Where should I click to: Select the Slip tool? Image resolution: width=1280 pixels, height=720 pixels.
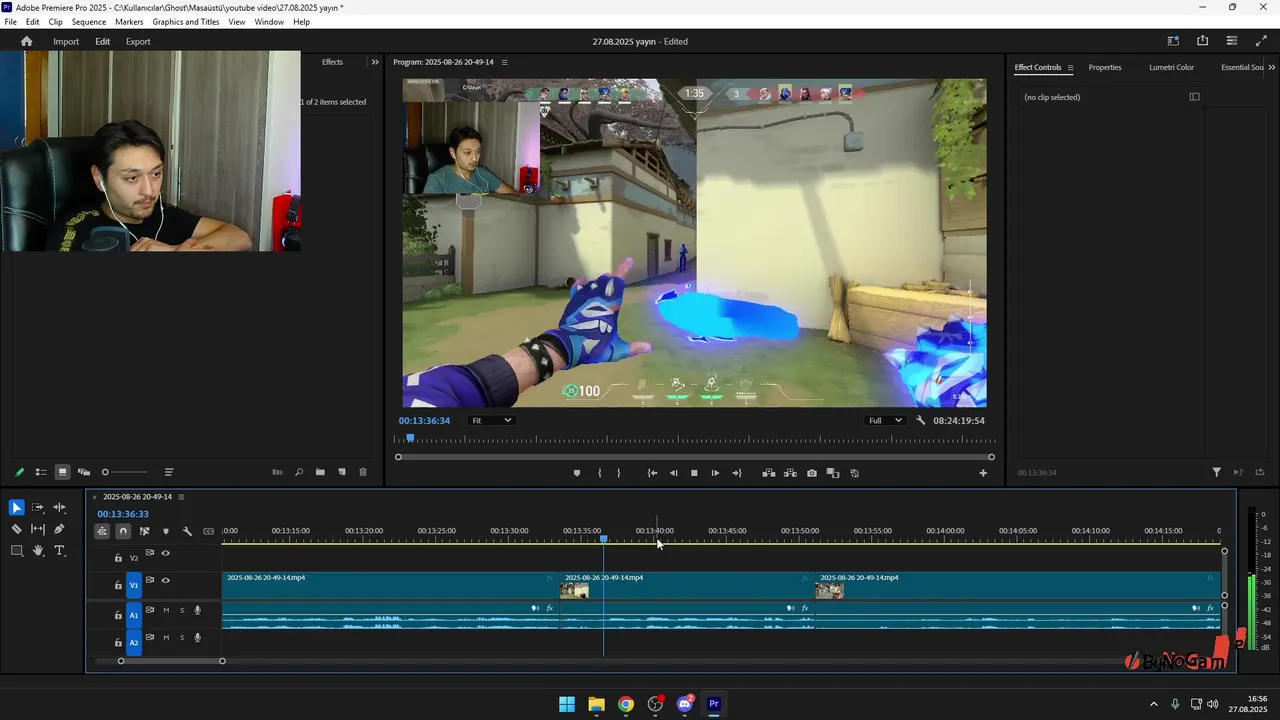point(38,529)
